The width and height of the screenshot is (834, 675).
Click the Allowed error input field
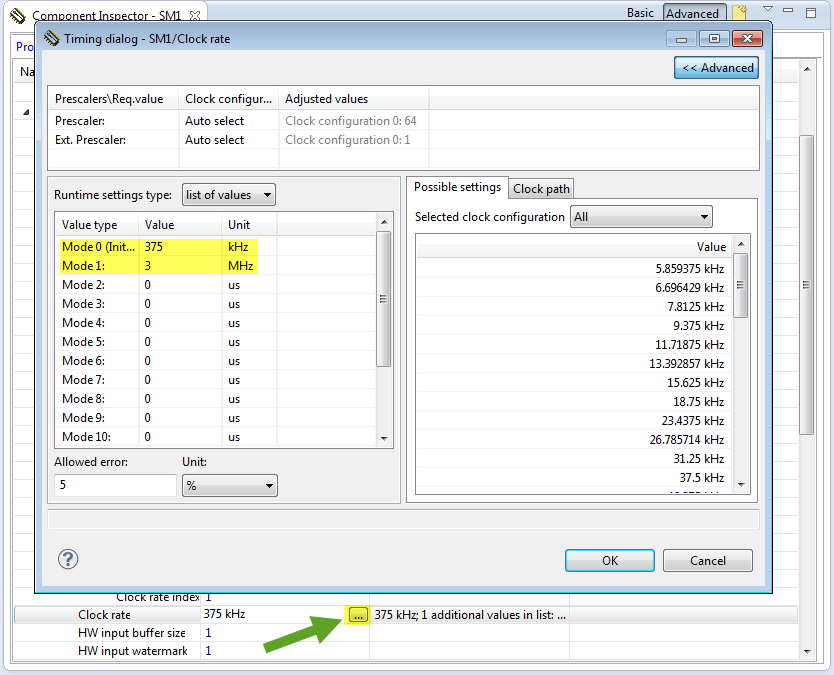point(115,486)
